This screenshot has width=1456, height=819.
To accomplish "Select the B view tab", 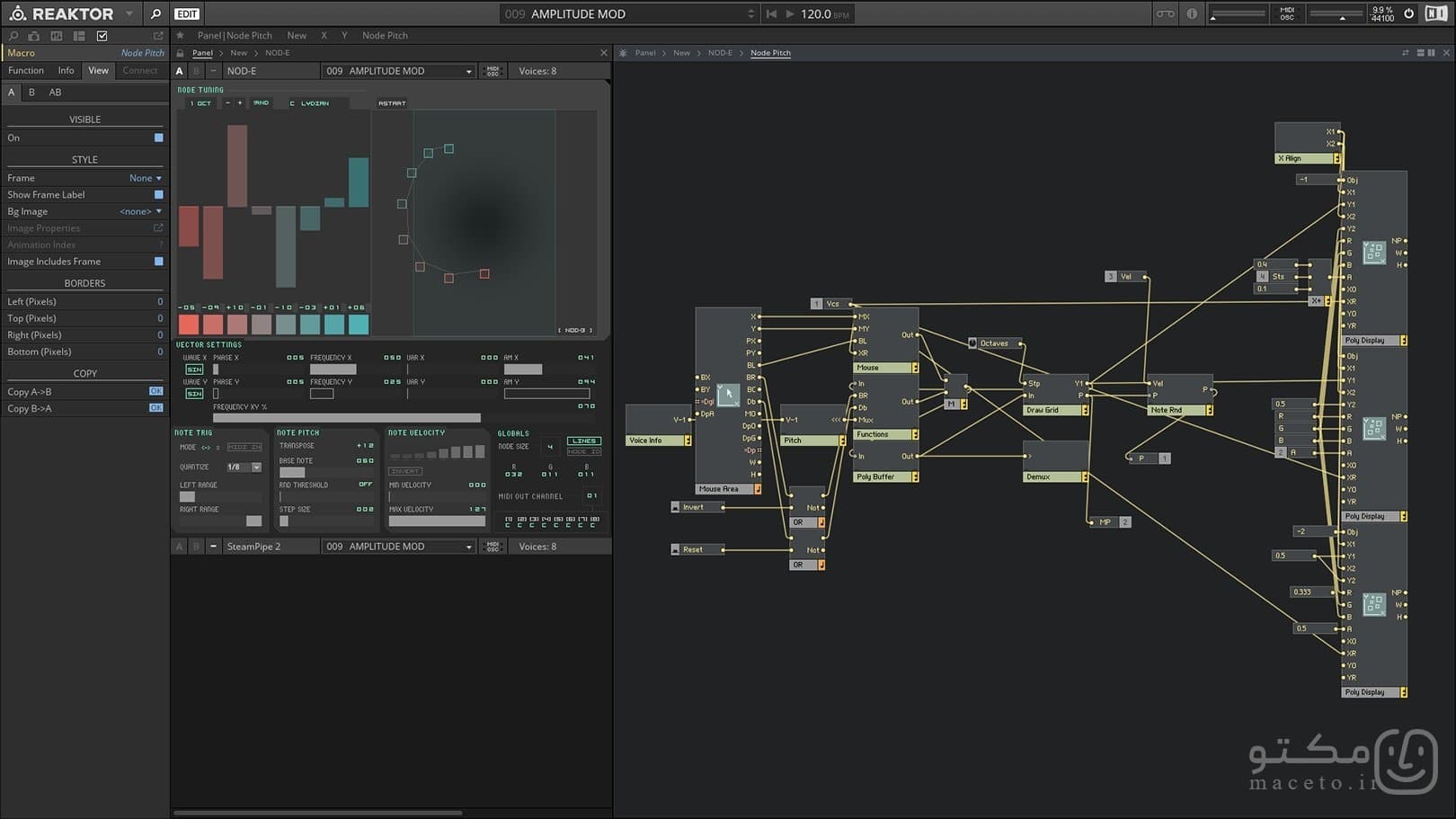I will [31, 92].
